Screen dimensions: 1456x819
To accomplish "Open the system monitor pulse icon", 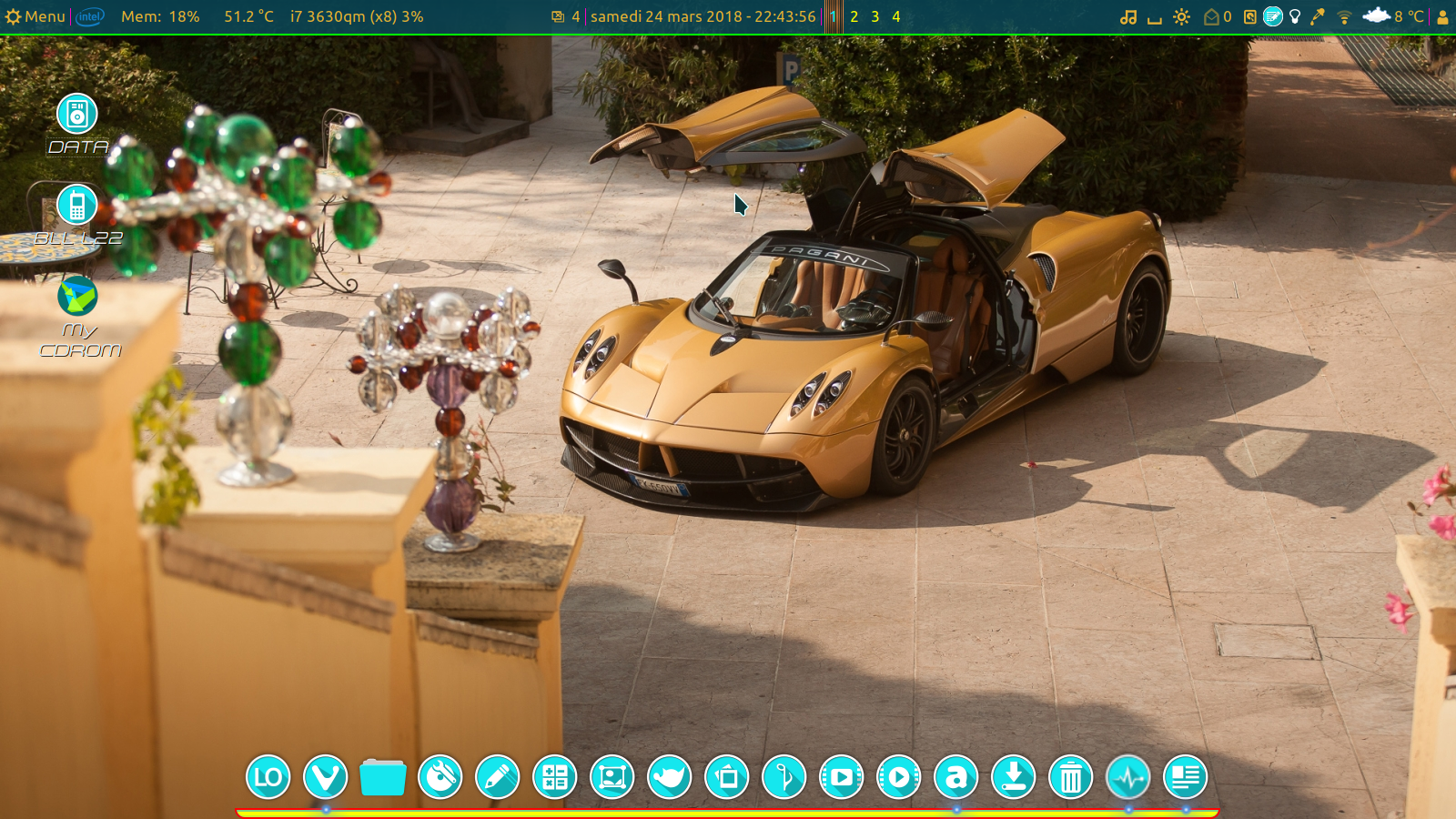I will click(1127, 778).
